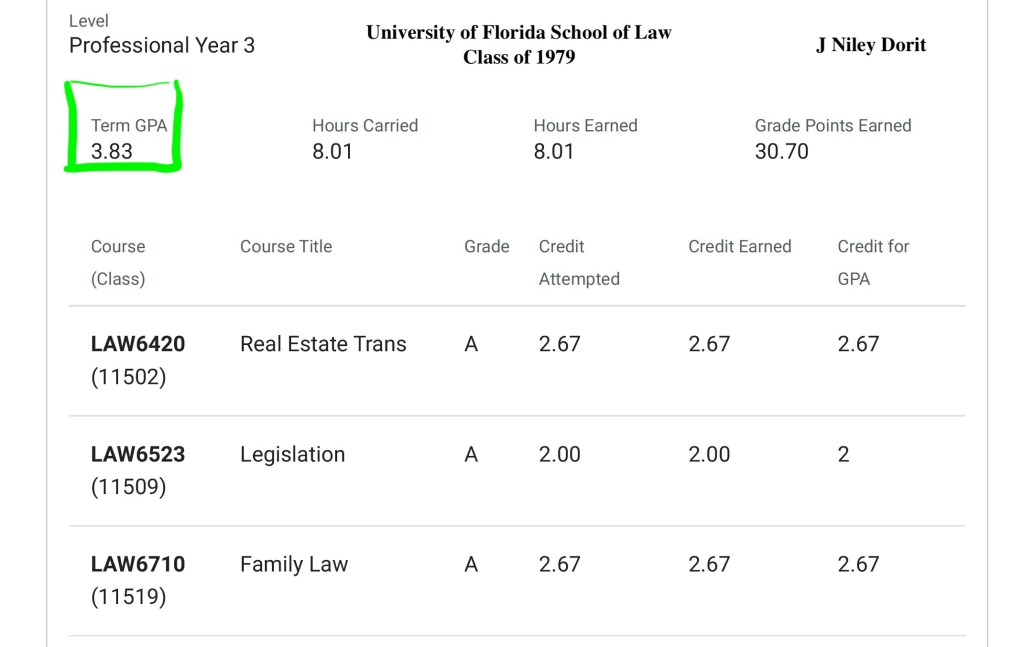
Task: Select the Family Law course title
Action: pos(294,564)
